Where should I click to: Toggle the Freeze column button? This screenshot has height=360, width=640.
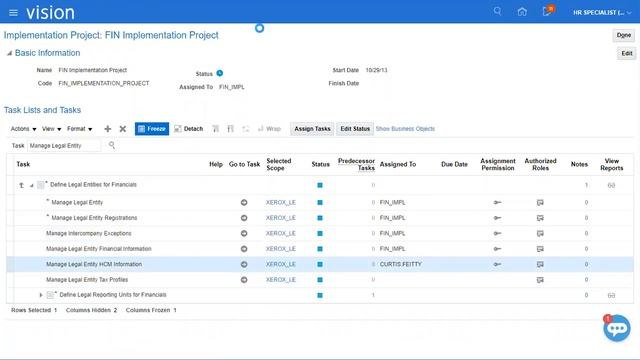(x=152, y=129)
